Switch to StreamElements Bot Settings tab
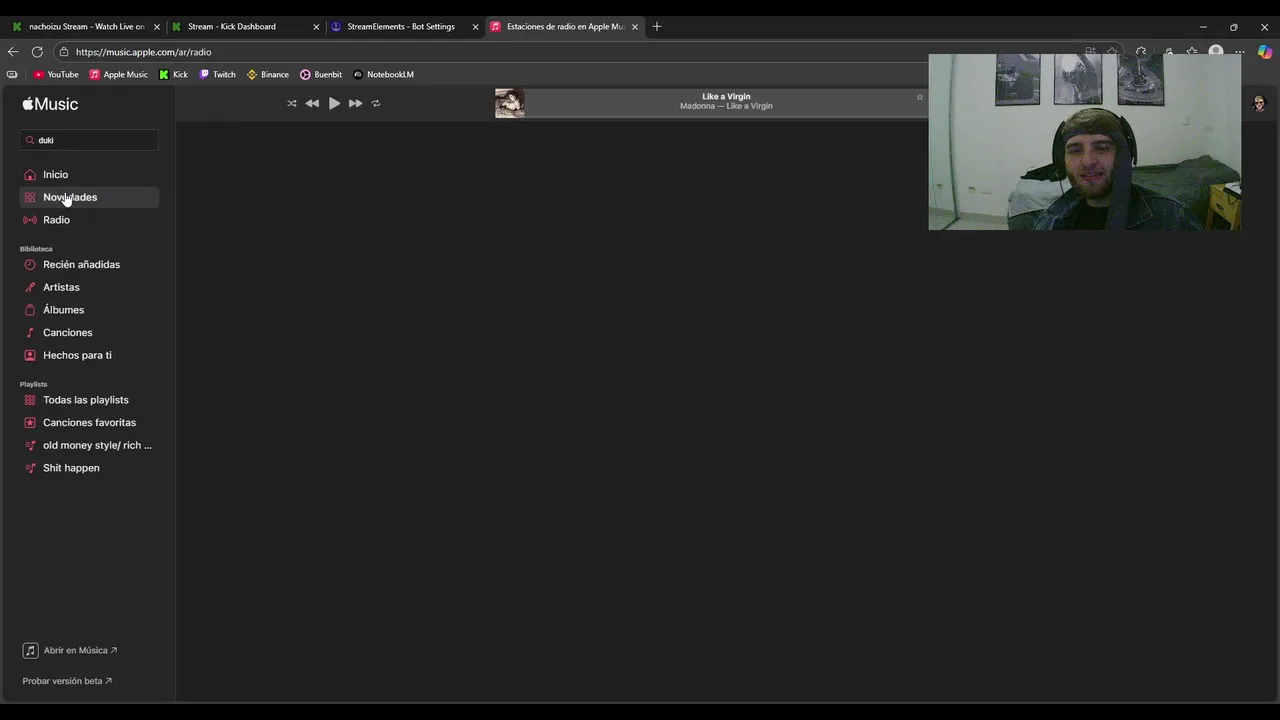 point(404,27)
